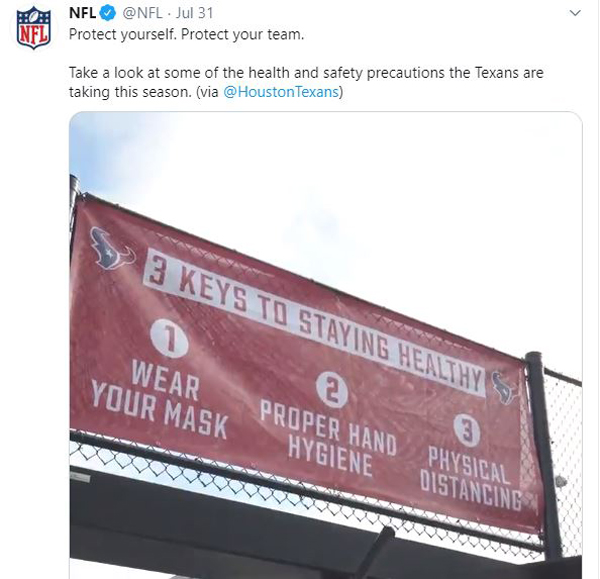600x579 pixels.
Task: Click the Protect yourself. Protect your team. line
Action: tap(186, 34)
